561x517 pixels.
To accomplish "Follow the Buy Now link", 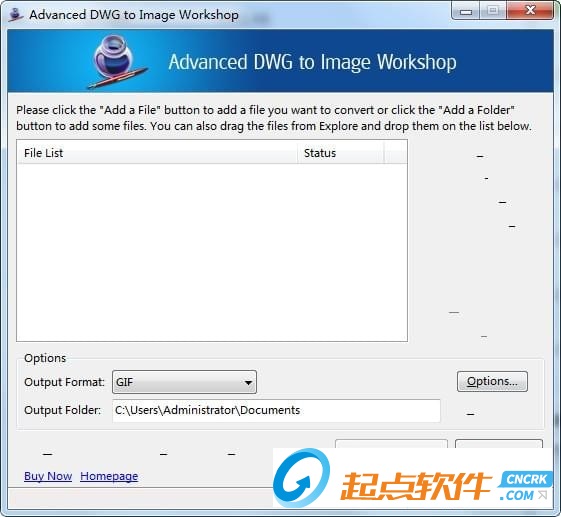I will 48,476.
